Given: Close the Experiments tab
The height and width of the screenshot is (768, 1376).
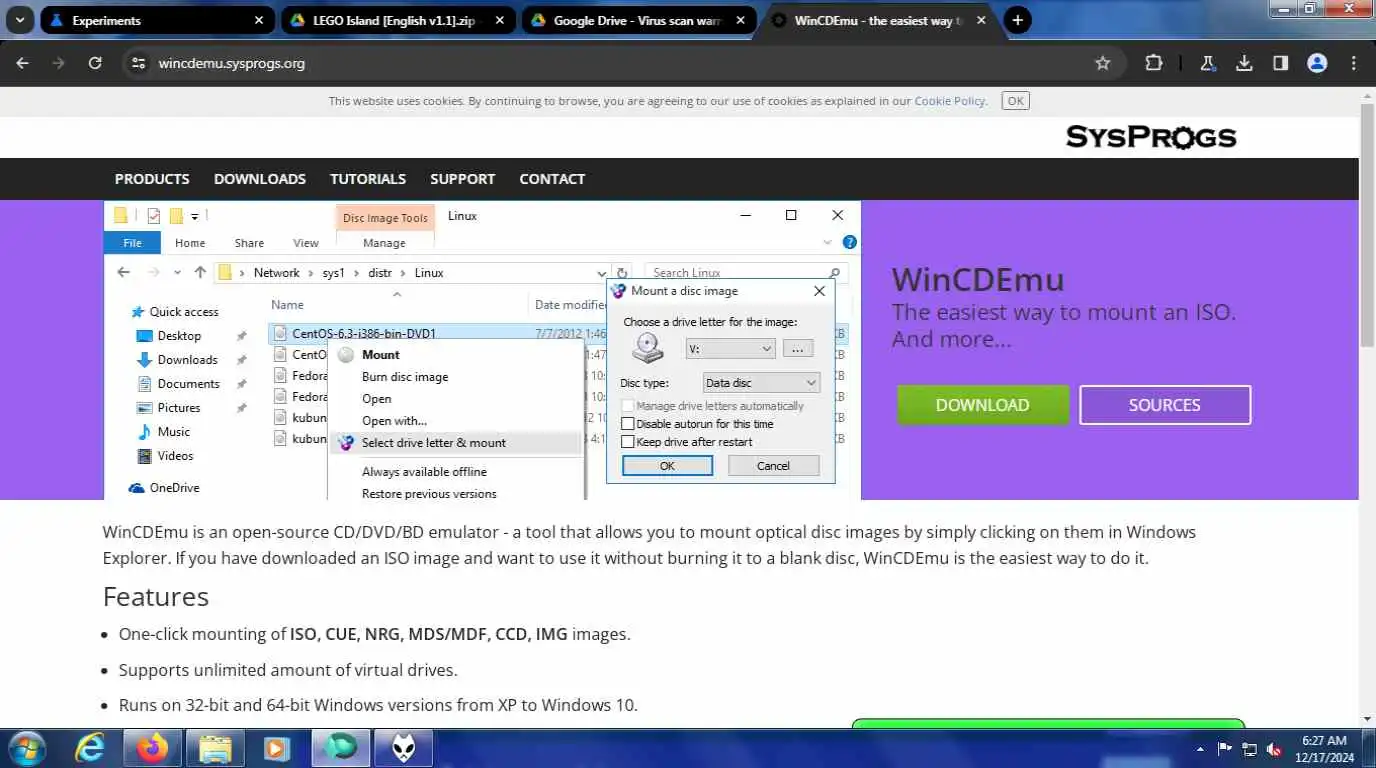Looking at the screenshot, I should click(259, 20).
